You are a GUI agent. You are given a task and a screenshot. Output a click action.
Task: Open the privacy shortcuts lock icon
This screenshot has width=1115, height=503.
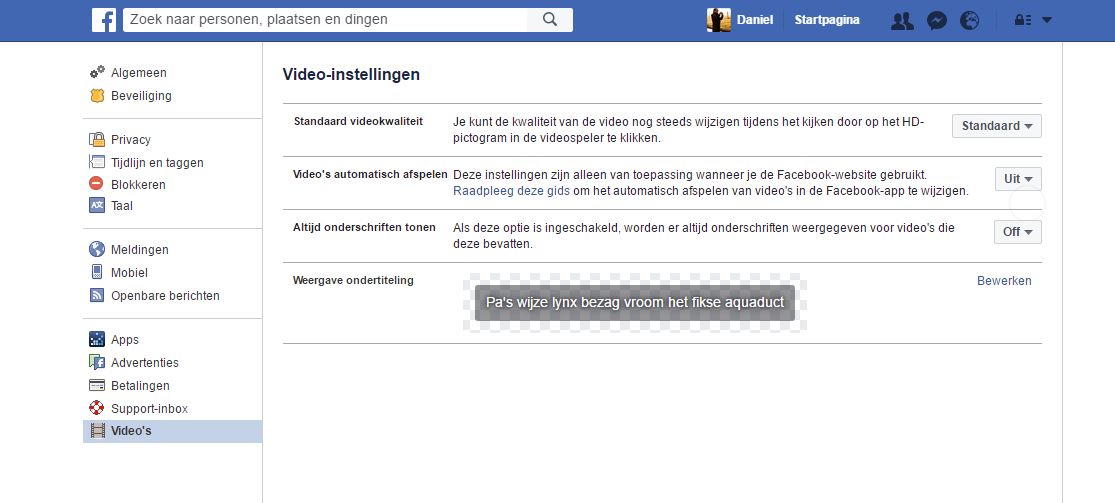pos(1022,20)
